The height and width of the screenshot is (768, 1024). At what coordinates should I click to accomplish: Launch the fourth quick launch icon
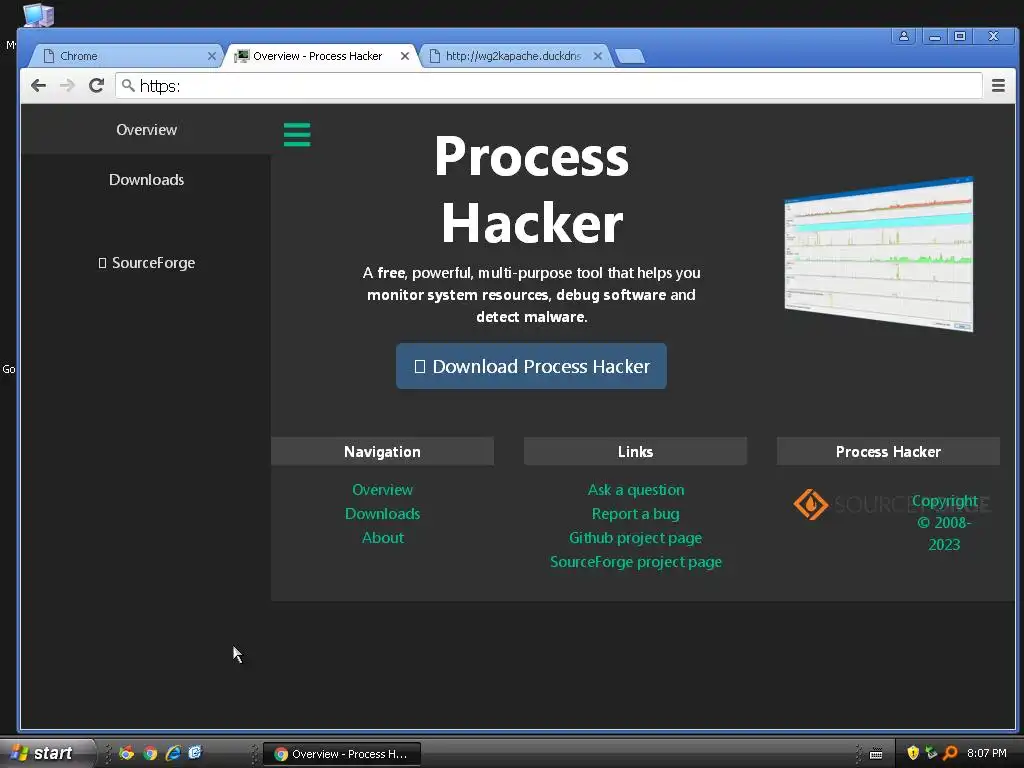point(195,753)
